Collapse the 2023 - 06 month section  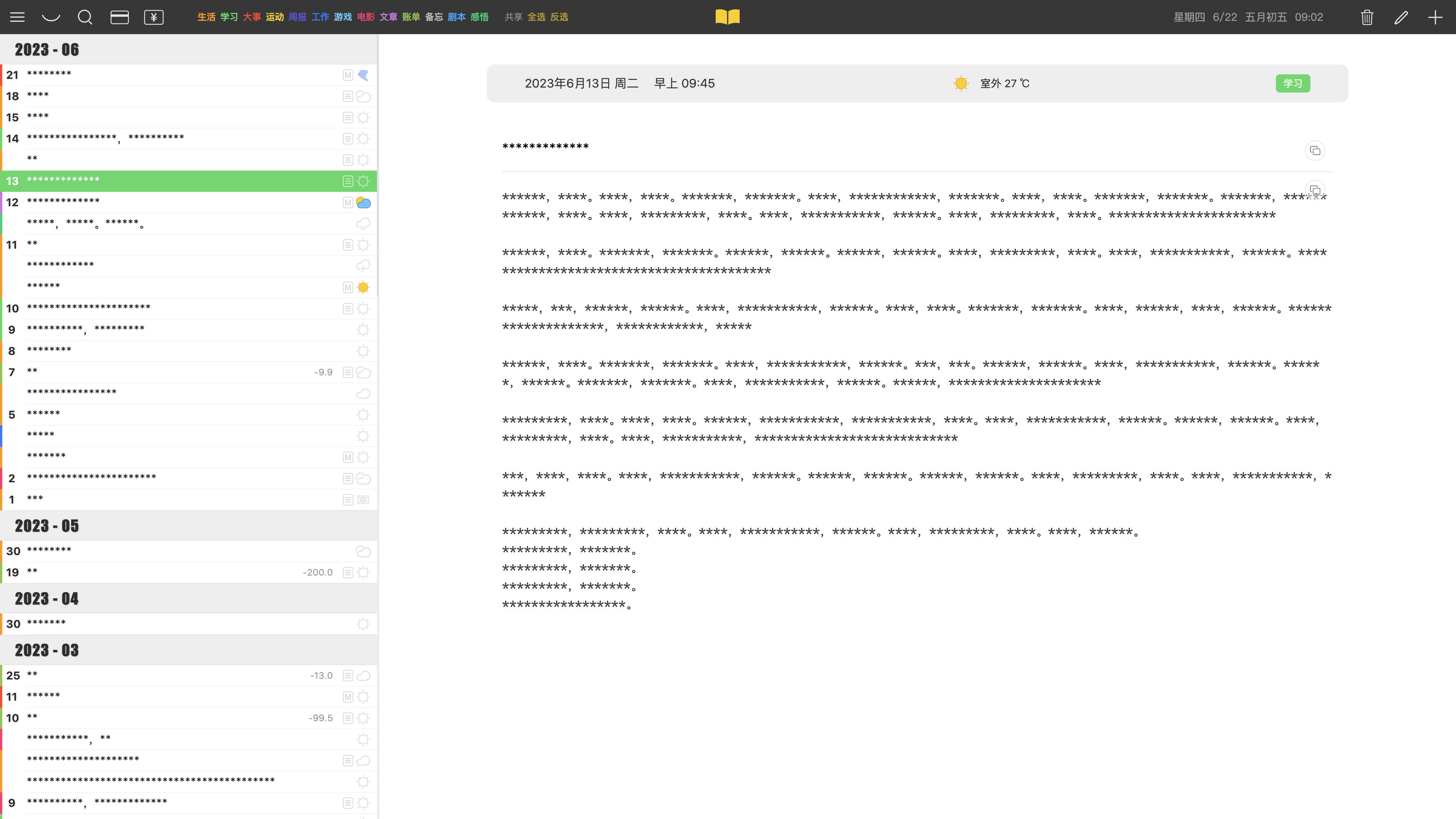point(46,49)
